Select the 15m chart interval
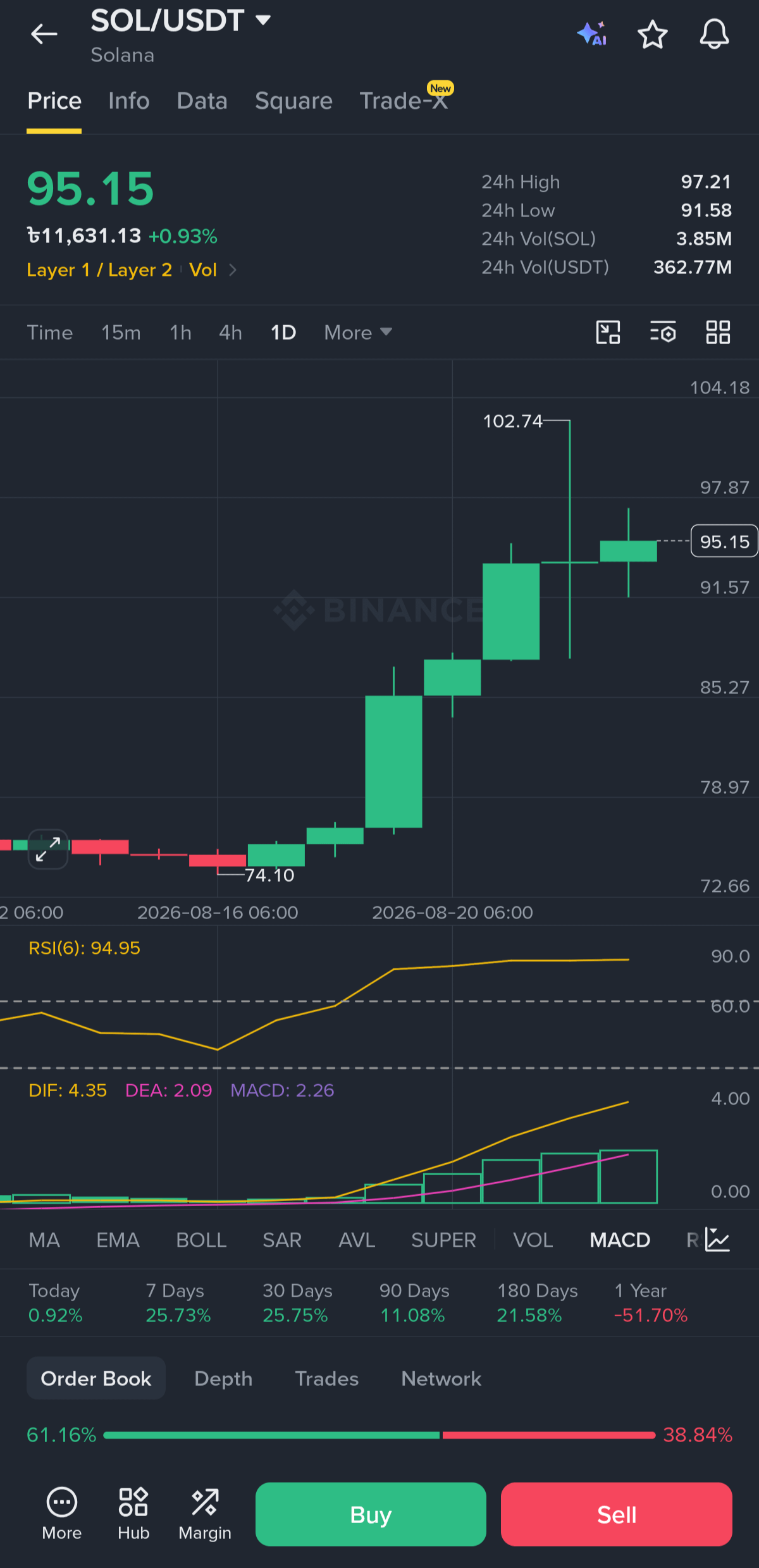759x1568 pixels. coord(121,333)
